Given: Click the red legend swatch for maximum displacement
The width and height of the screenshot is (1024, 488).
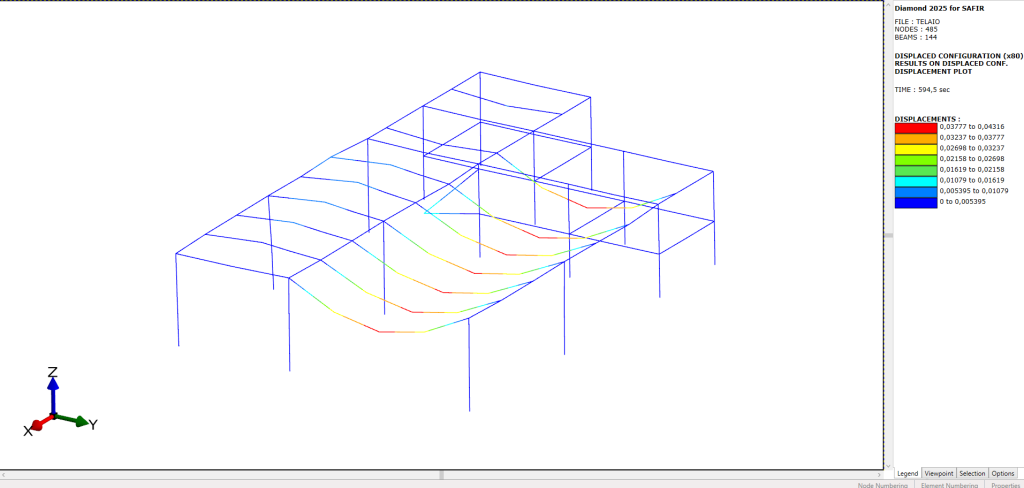Looking at the screenshot, I should coord(916,126).
